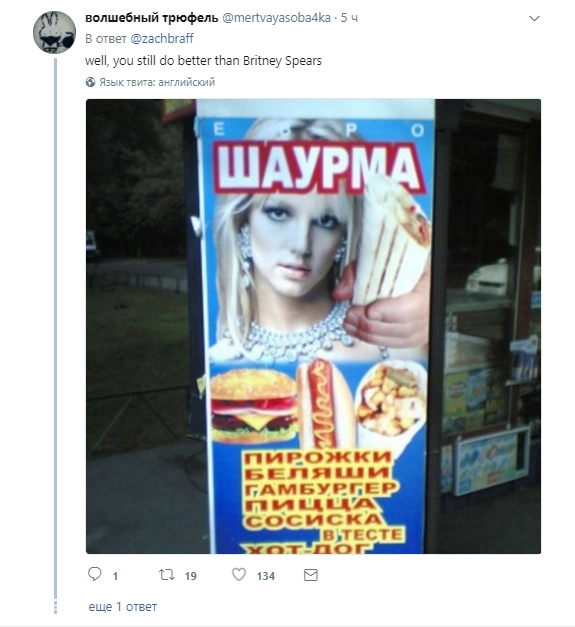Click 'Язык твита: английский' language label
575x627 pixels.
[x=157, y=82]
